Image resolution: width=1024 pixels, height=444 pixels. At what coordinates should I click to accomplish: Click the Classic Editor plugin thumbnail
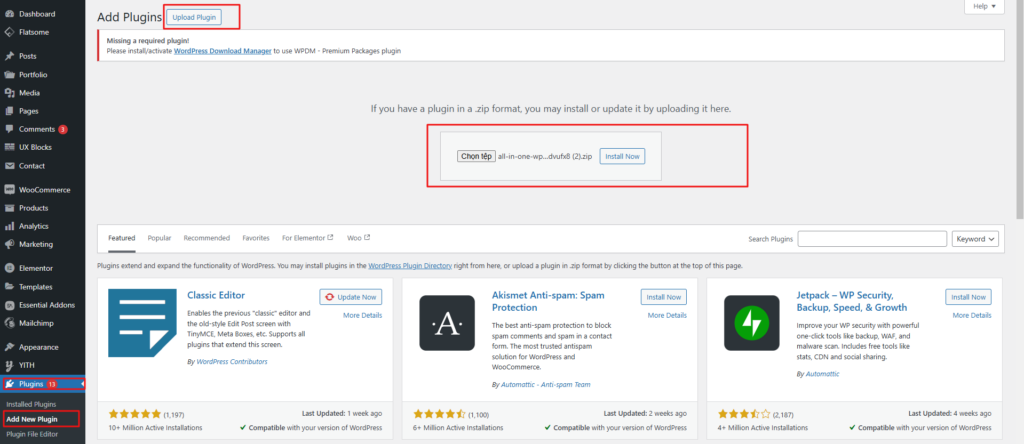click(142, 323)
